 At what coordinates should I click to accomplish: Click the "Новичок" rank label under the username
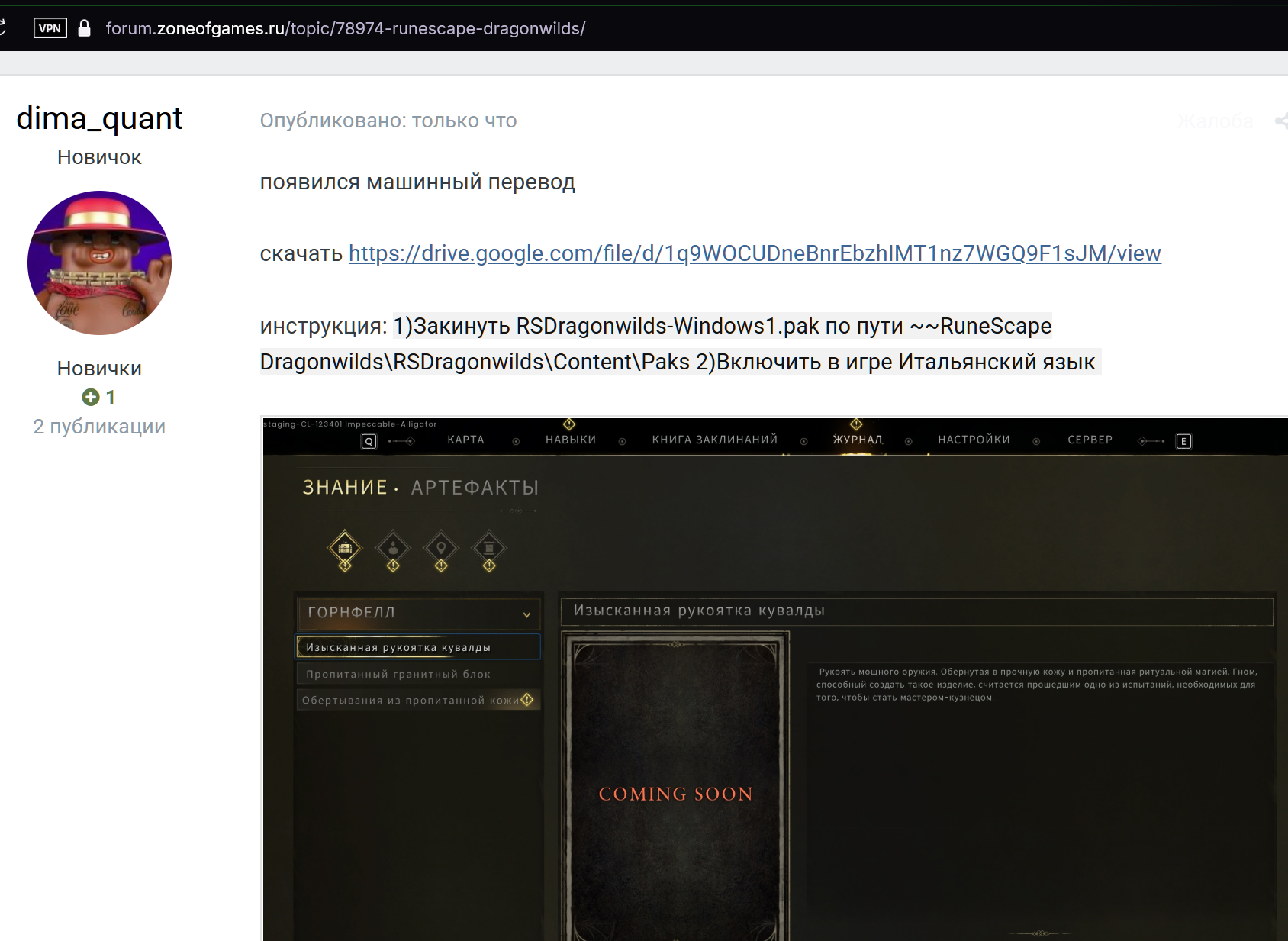point(99,157)
